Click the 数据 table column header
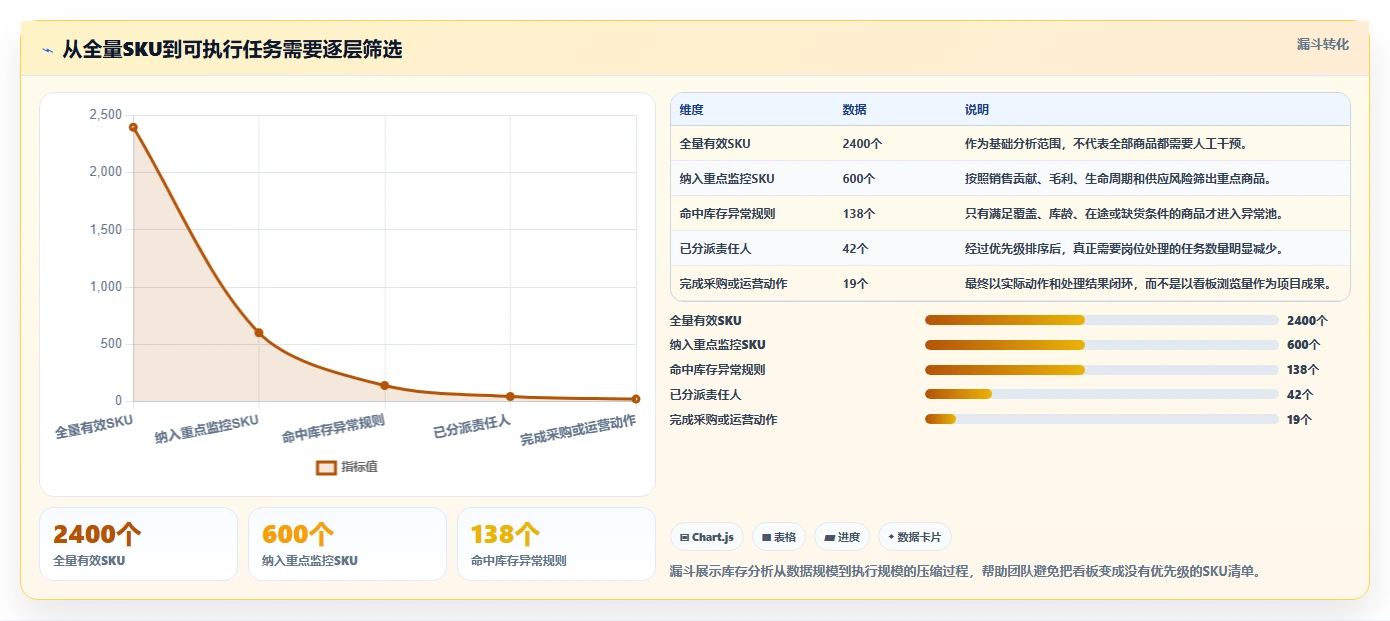The height and width of the screenshot is (621, 1390). pos(854,110)
